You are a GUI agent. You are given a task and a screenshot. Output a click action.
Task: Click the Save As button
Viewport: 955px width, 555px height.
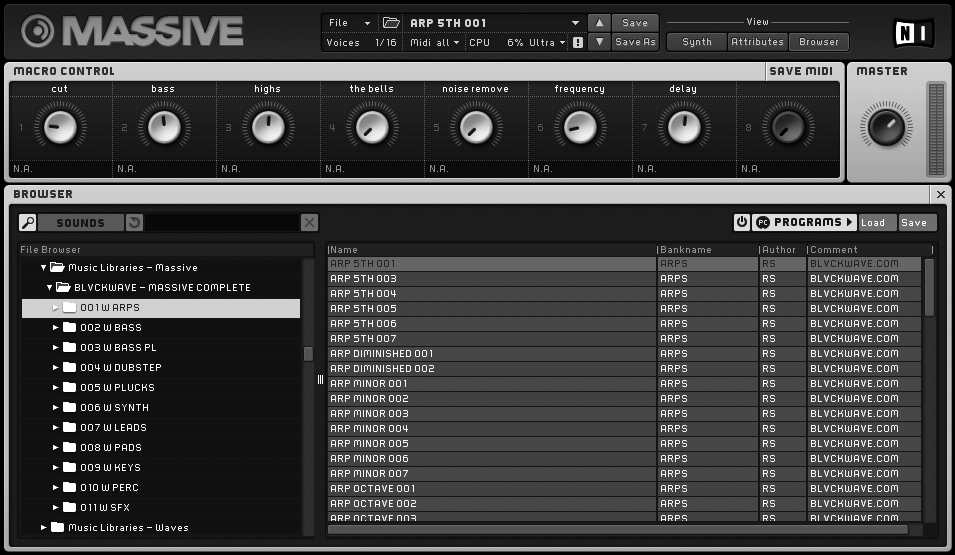pos(635,42)
